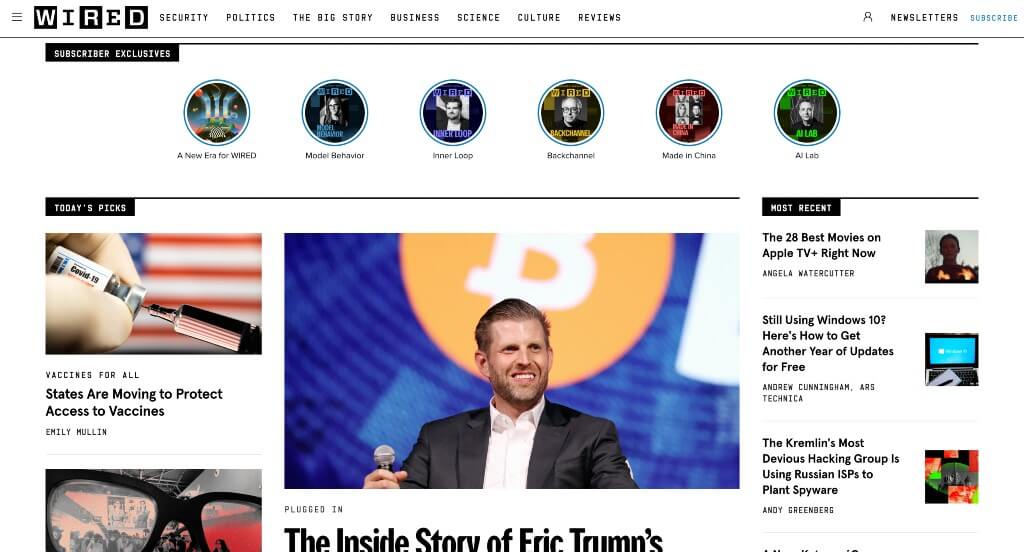Click the Subscribe link

pyautogui.click(x=993, y=18)
